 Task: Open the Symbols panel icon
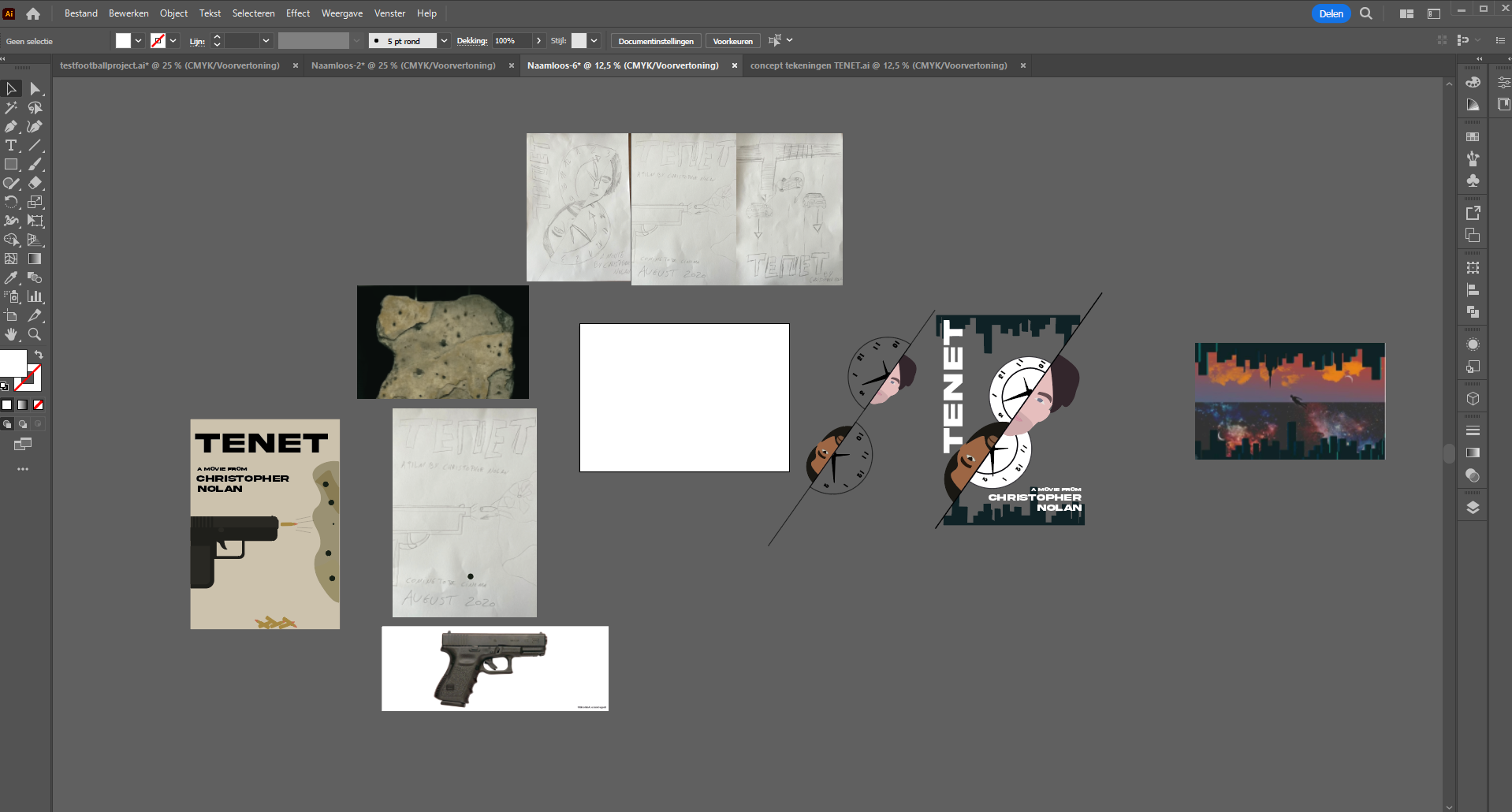point(1473,181)
